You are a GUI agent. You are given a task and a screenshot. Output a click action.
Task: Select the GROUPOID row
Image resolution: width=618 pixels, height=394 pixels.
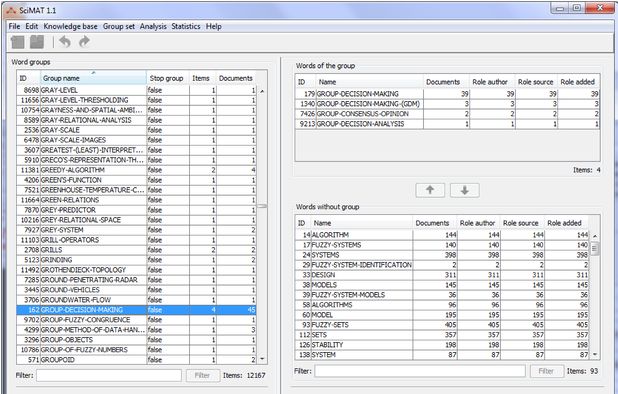(136, 360)
